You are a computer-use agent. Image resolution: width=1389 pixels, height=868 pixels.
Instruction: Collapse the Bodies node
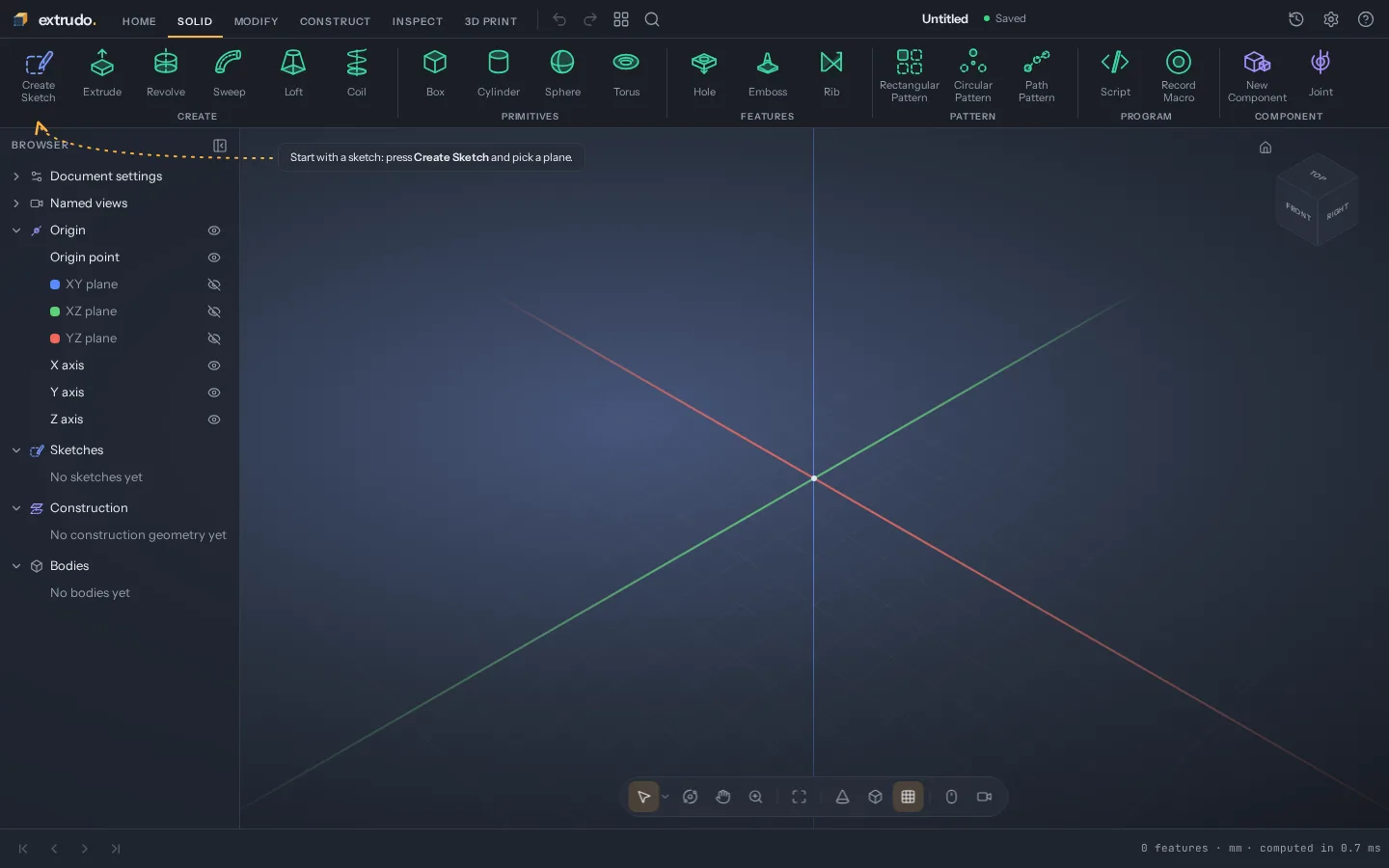coord(16,566)
